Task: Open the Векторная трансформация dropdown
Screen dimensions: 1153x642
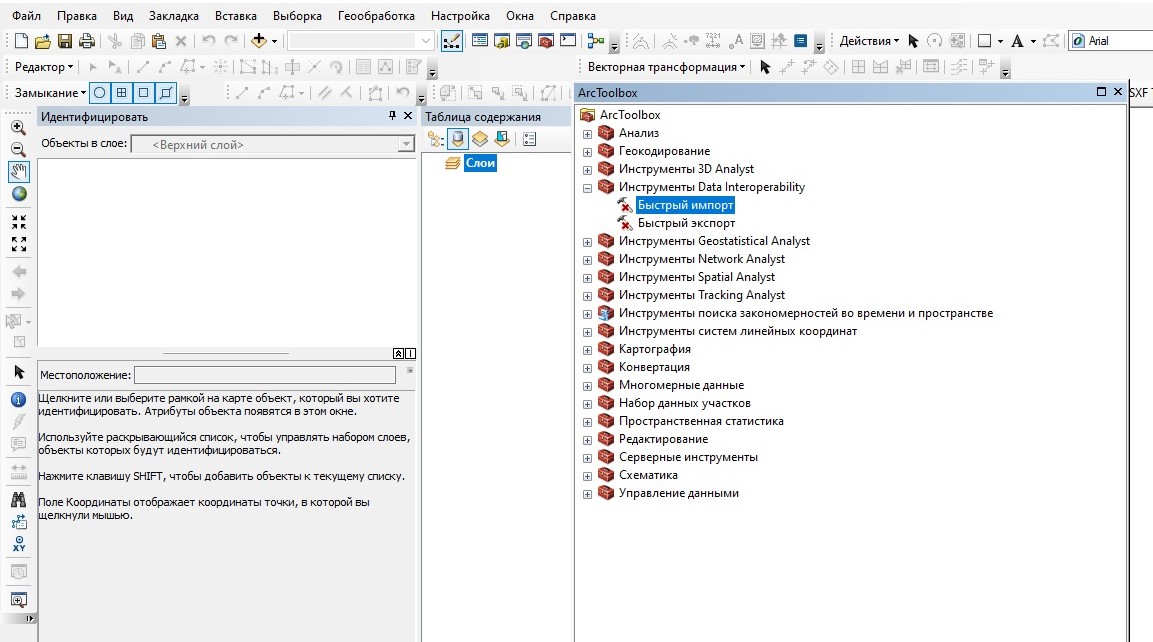Action: (x=667, y=67)
